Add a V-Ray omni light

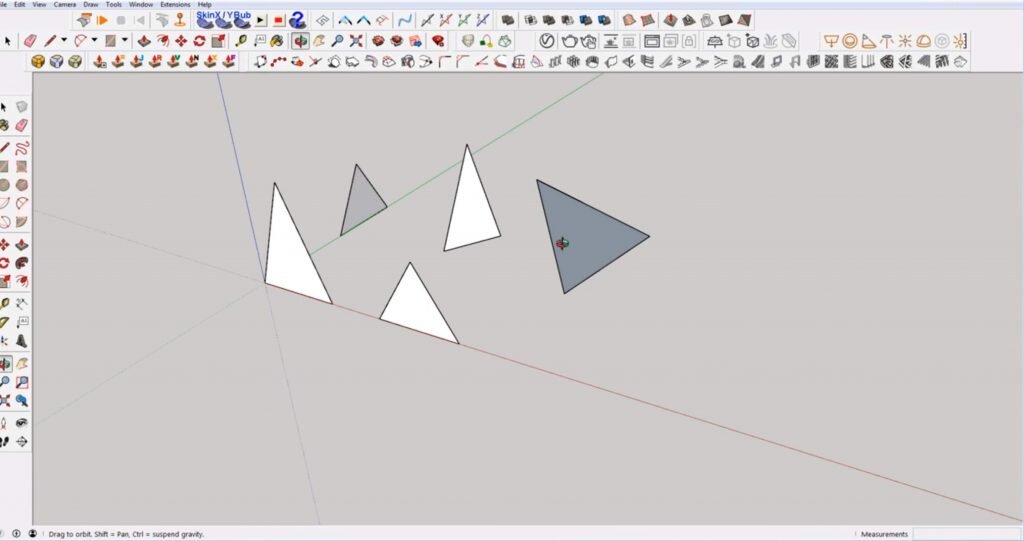tap(905, 41)
